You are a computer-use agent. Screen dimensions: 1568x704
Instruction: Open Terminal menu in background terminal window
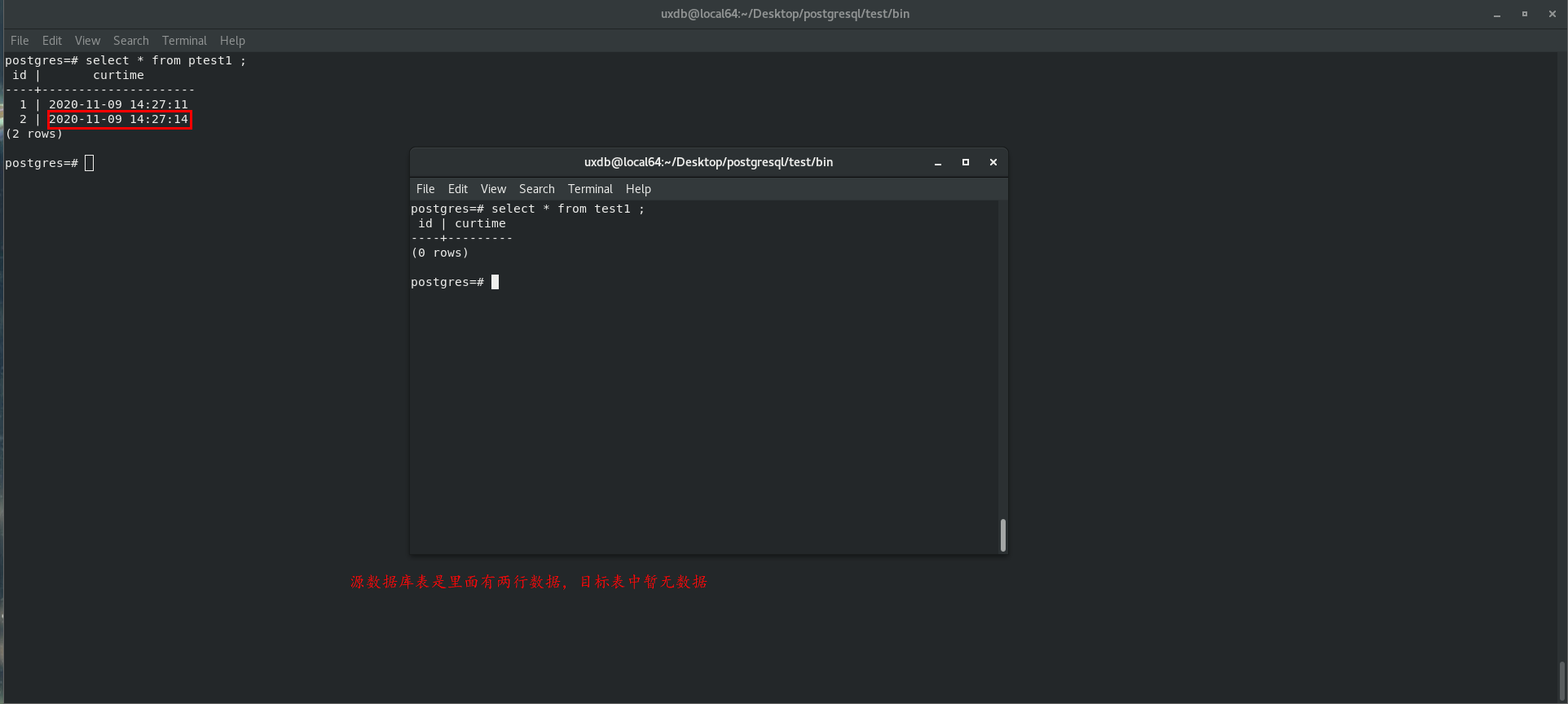(x=184, y=41)
